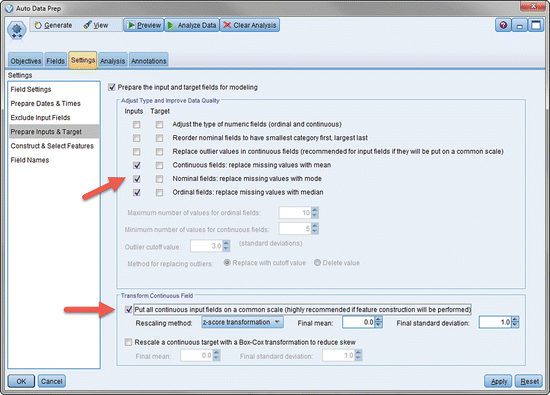Click Minimum number of values for continuous field
Screen dimensions: 550x395
[x=295, y=229]
